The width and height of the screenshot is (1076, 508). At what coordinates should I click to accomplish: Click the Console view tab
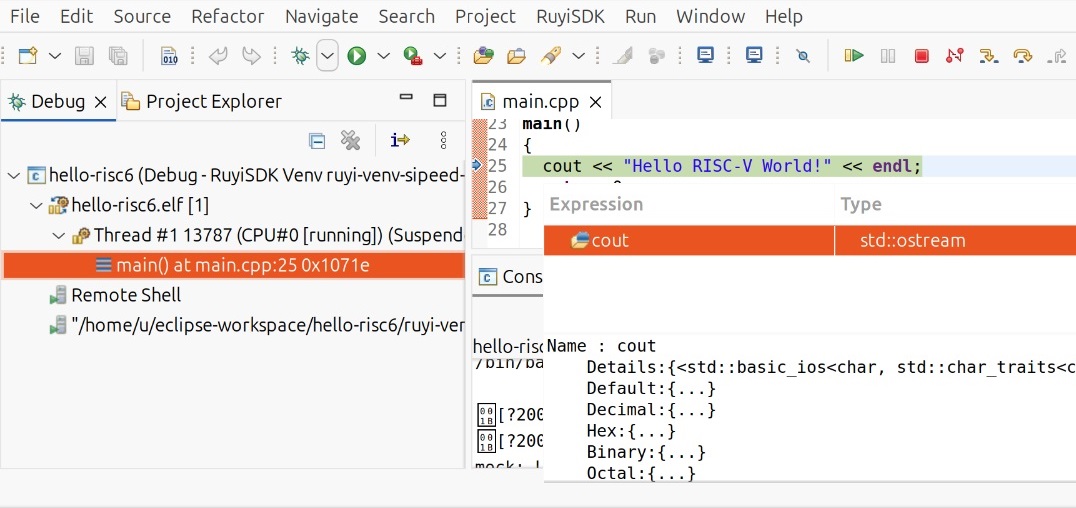pyautogui.click(x=511, y=277)
